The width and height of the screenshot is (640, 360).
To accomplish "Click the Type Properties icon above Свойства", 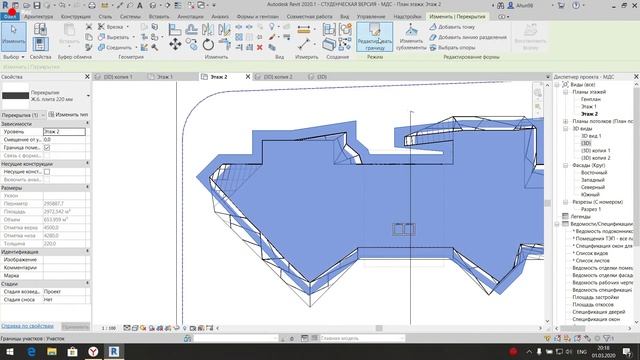I will 40,29.
